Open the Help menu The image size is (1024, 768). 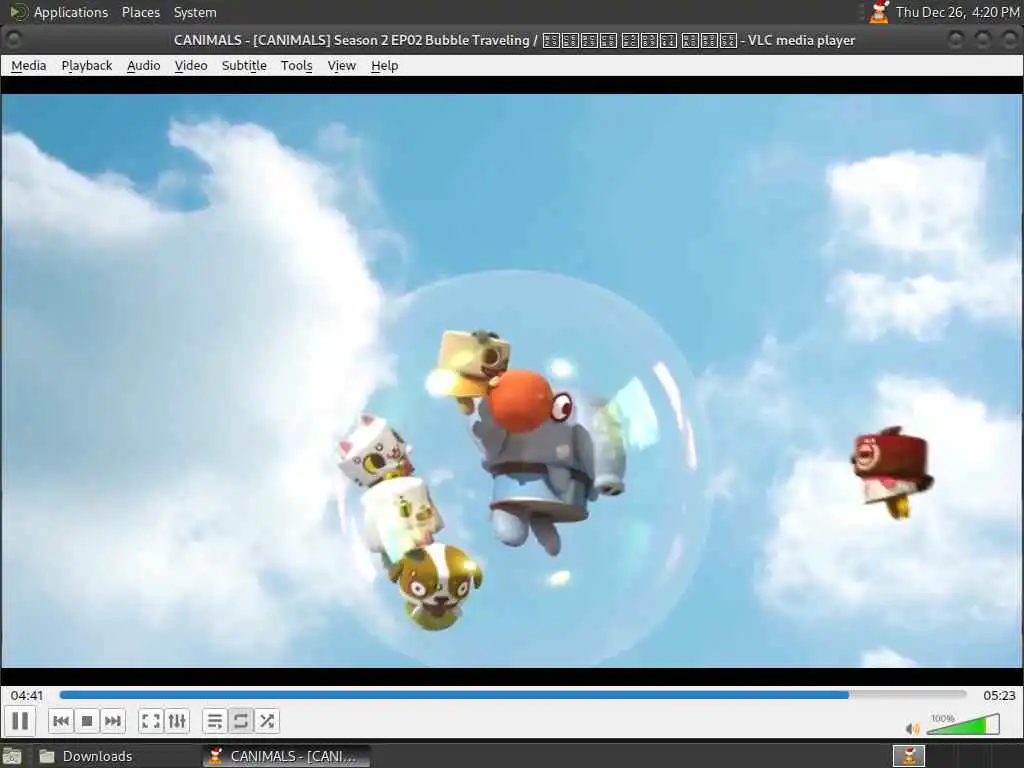click(385, 65)
